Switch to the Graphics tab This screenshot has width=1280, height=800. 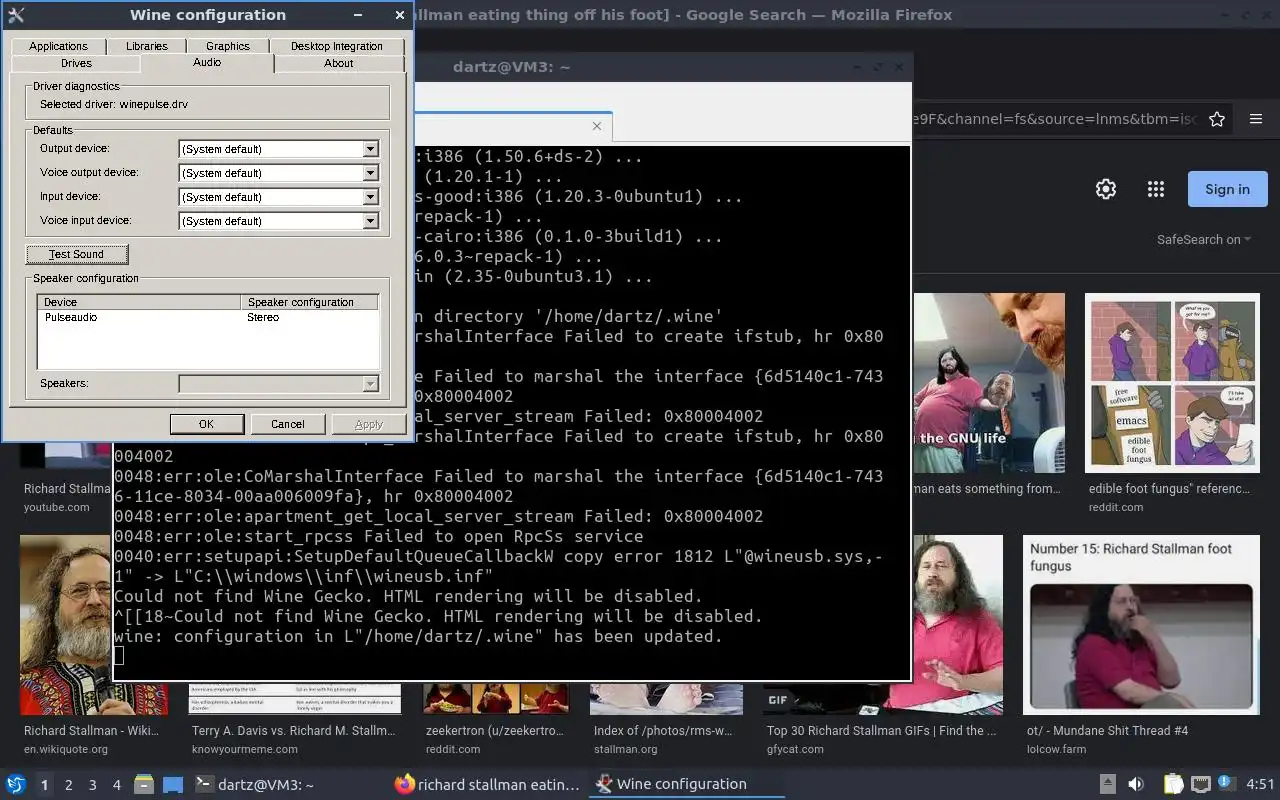[228, 46]
